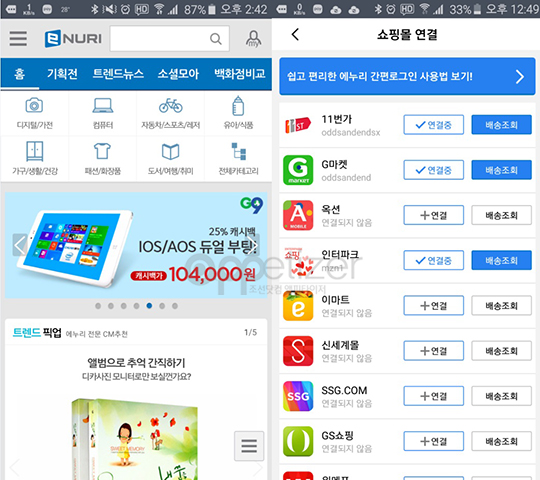Select the 디지털/가전 camera category icon

click(34, 106)
